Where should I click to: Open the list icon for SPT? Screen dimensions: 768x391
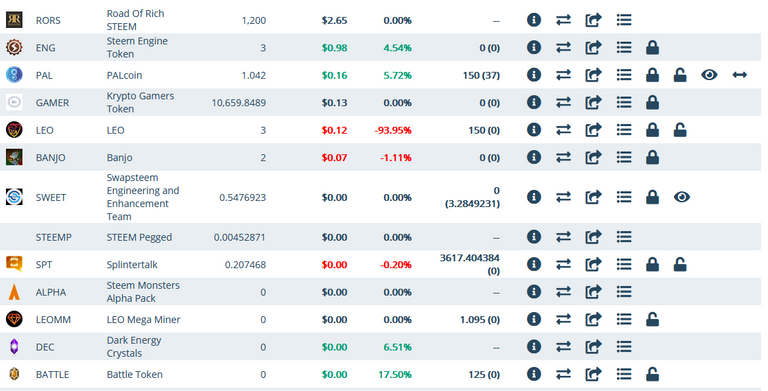tap(624, 264)
